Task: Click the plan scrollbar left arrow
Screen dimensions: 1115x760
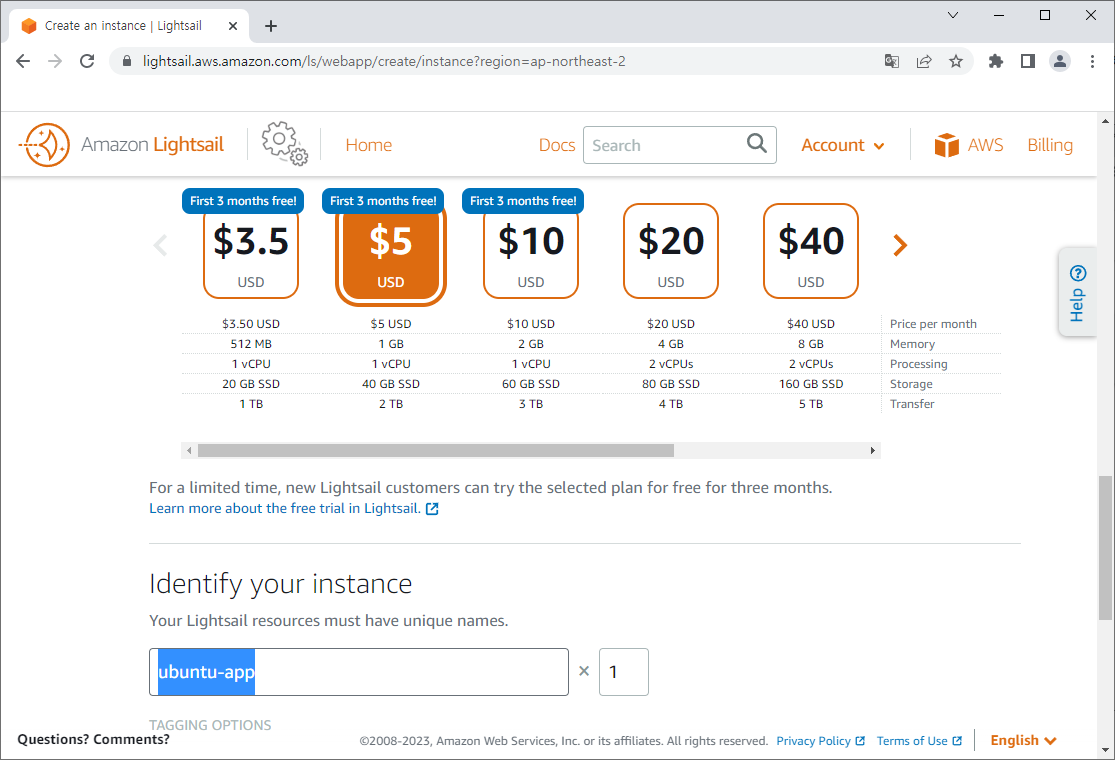Action: (188, 451)
